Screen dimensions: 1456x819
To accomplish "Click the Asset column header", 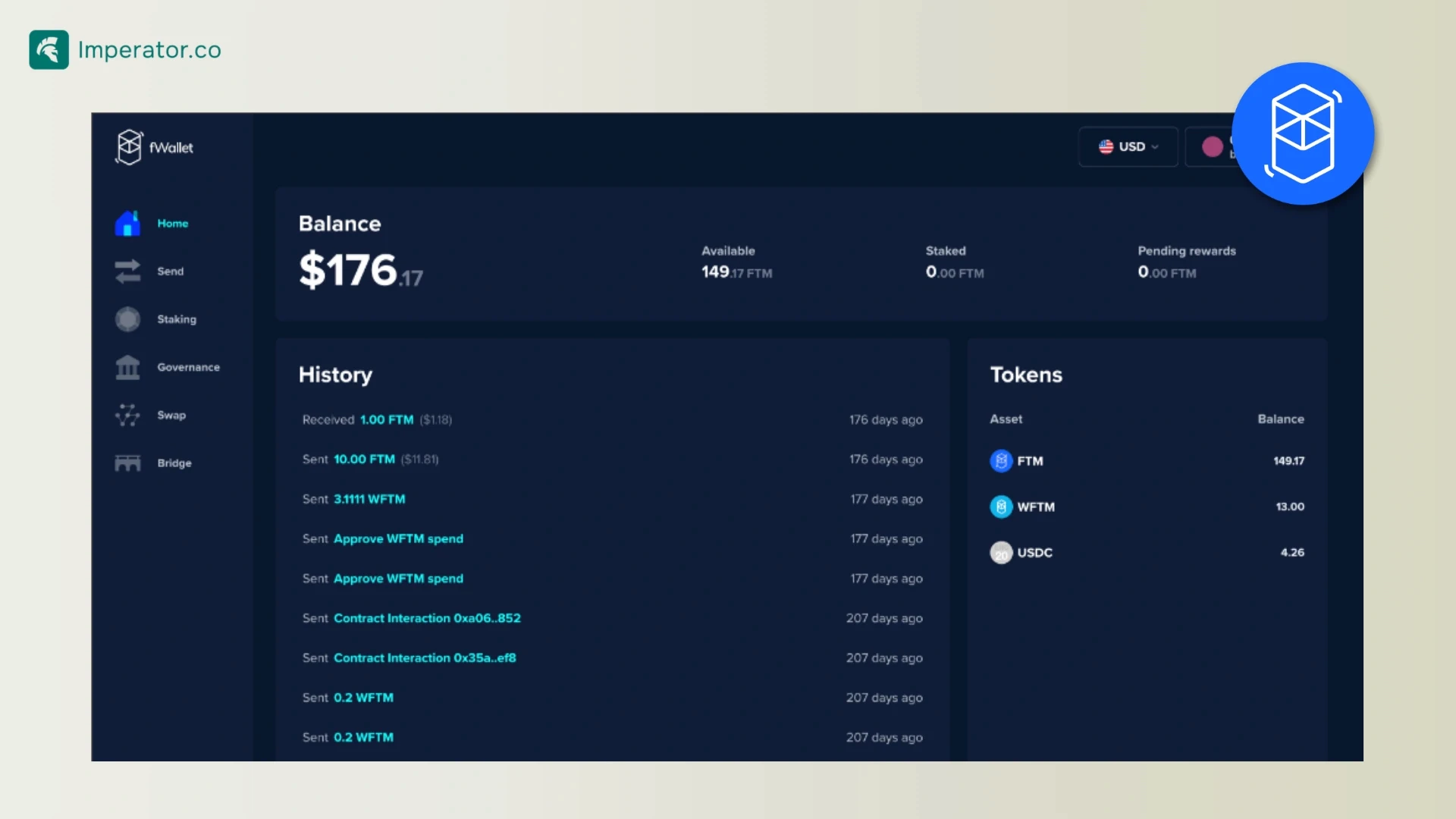I will click(x=1006, y=419).
